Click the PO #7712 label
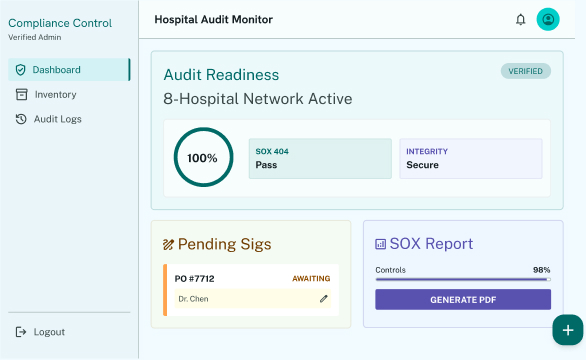Screen dimensions: 586x360 [194, 279]
